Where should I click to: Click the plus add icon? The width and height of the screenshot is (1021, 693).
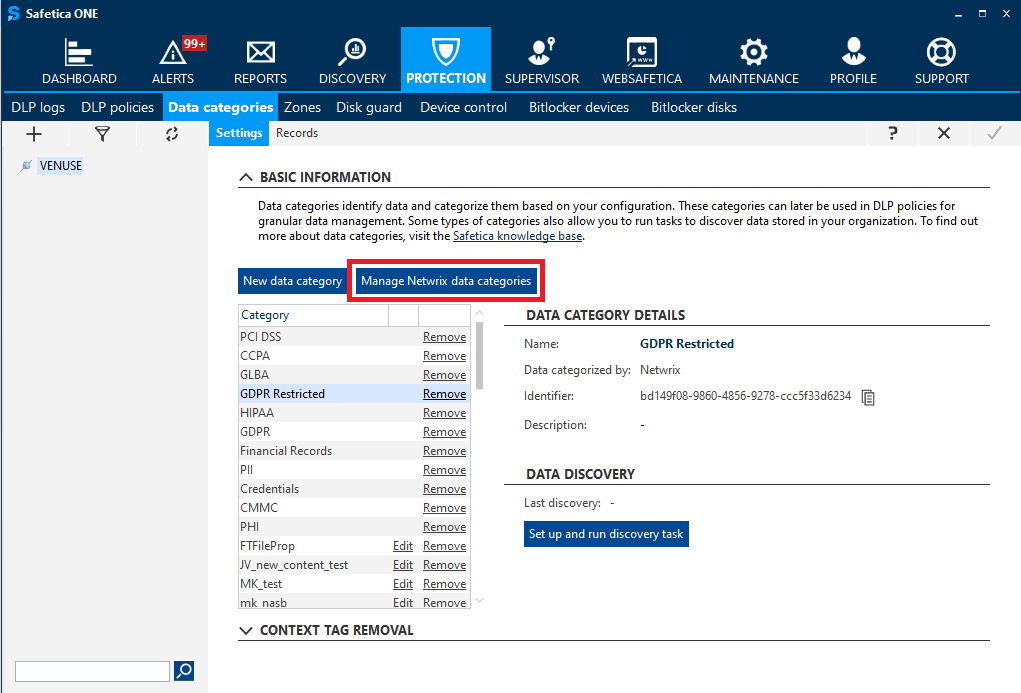click(34, 134)
